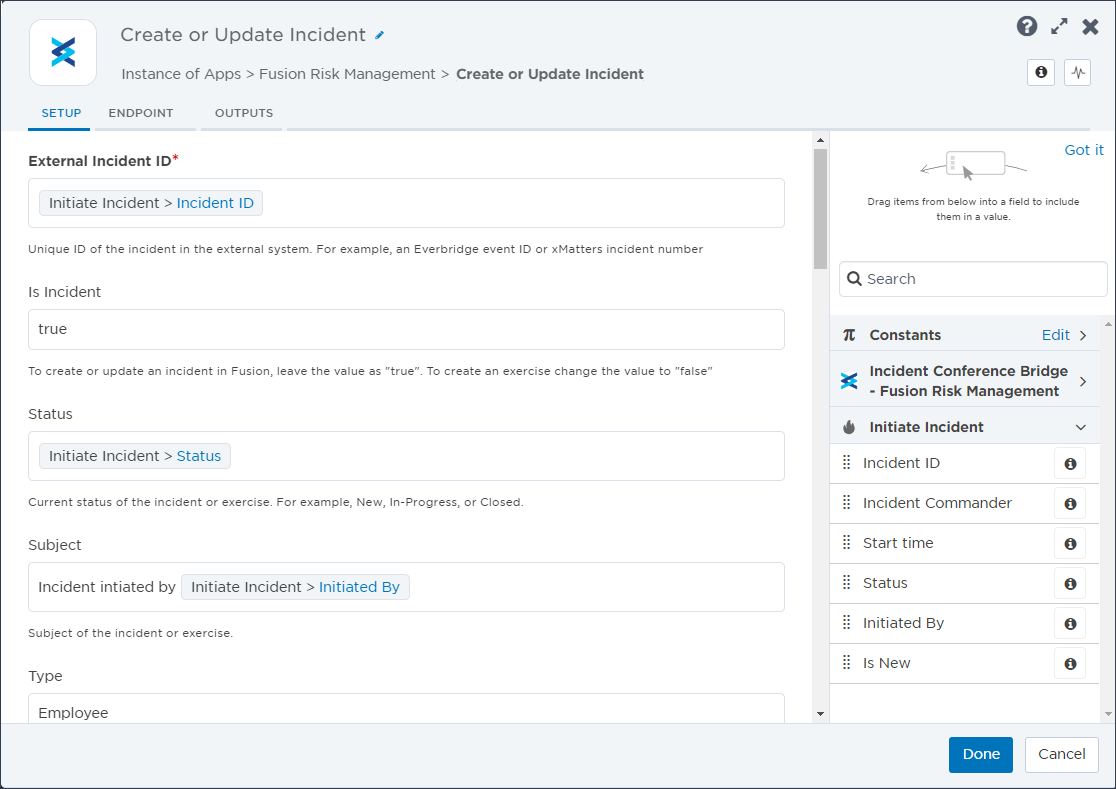Show info for Is New property
The width and height of the screenshot is (1116, 789).
coord(1070,663)
